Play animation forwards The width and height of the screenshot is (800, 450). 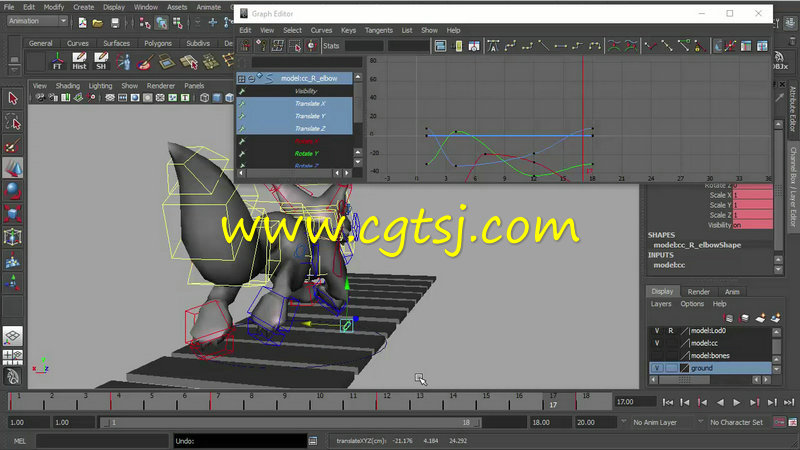(x=736, y=403)
